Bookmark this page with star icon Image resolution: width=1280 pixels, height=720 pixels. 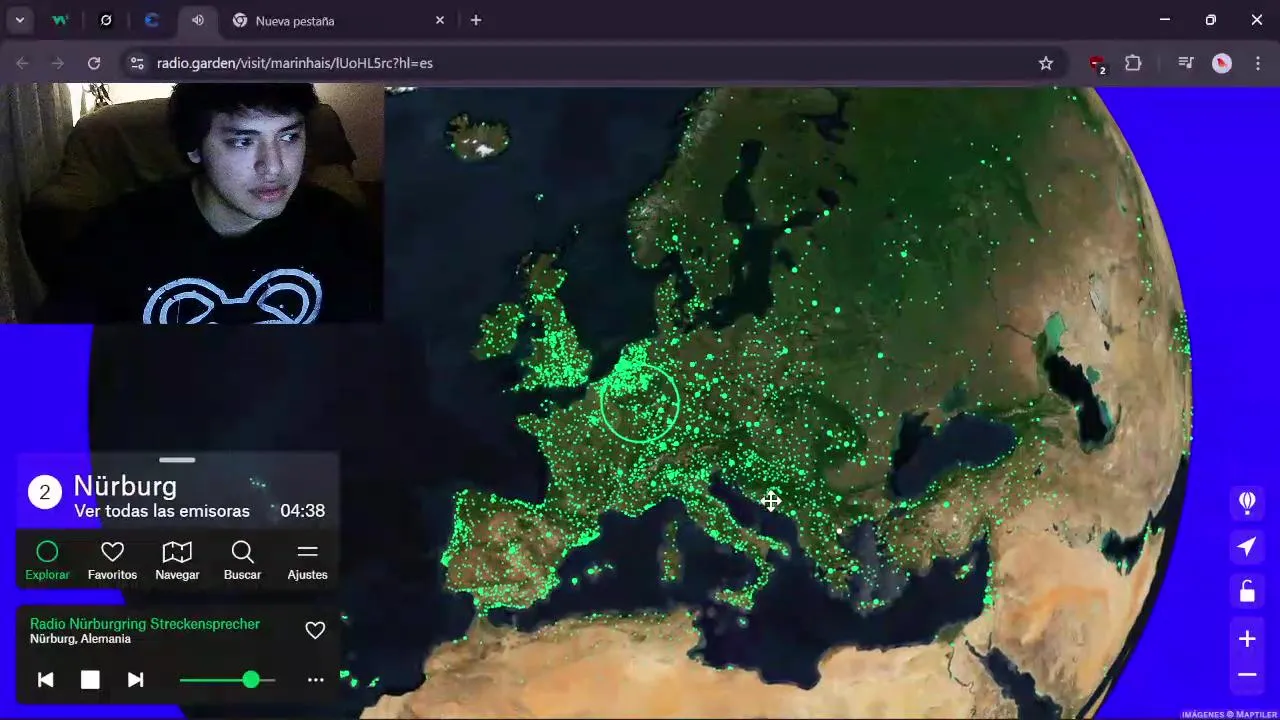click(1046, 63)
